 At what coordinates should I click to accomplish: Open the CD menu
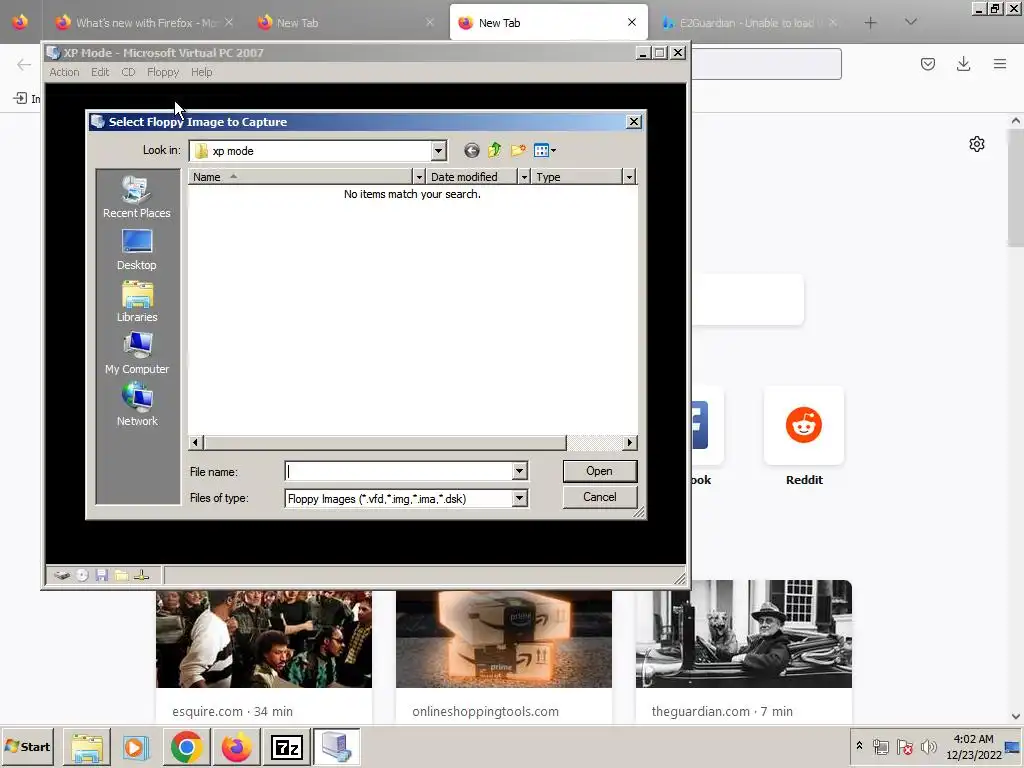(128, 72)
